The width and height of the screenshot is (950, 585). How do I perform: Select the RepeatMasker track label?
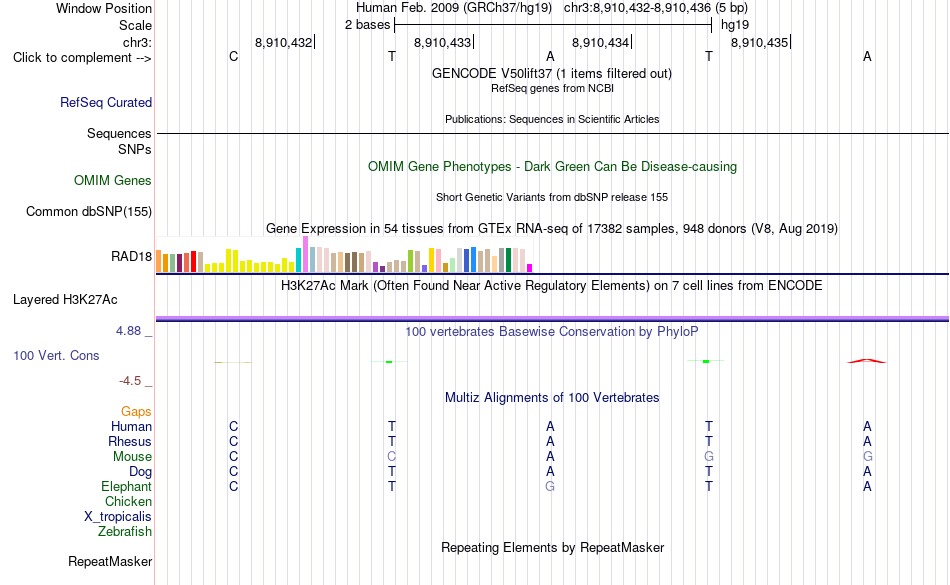110,561
